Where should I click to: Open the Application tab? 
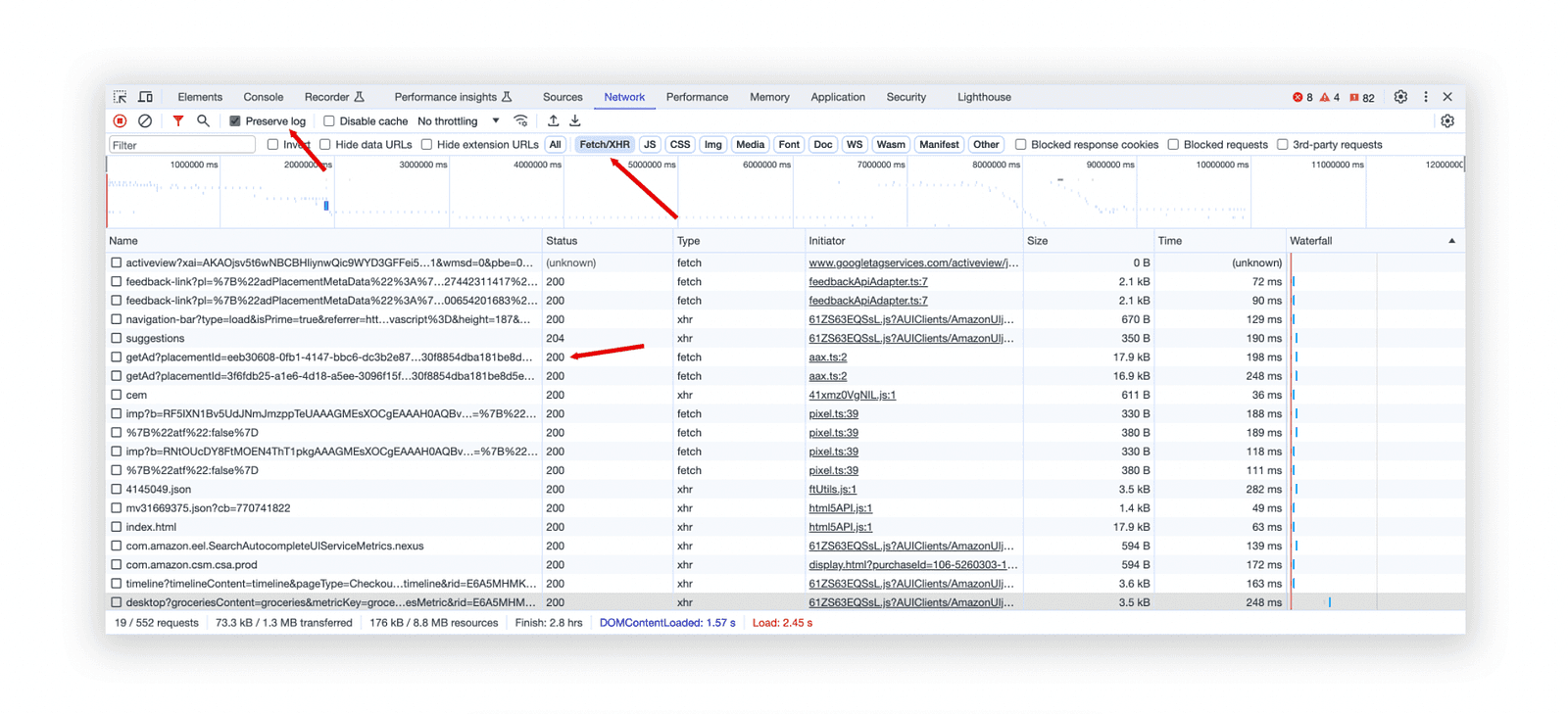[x=838, y=97]
